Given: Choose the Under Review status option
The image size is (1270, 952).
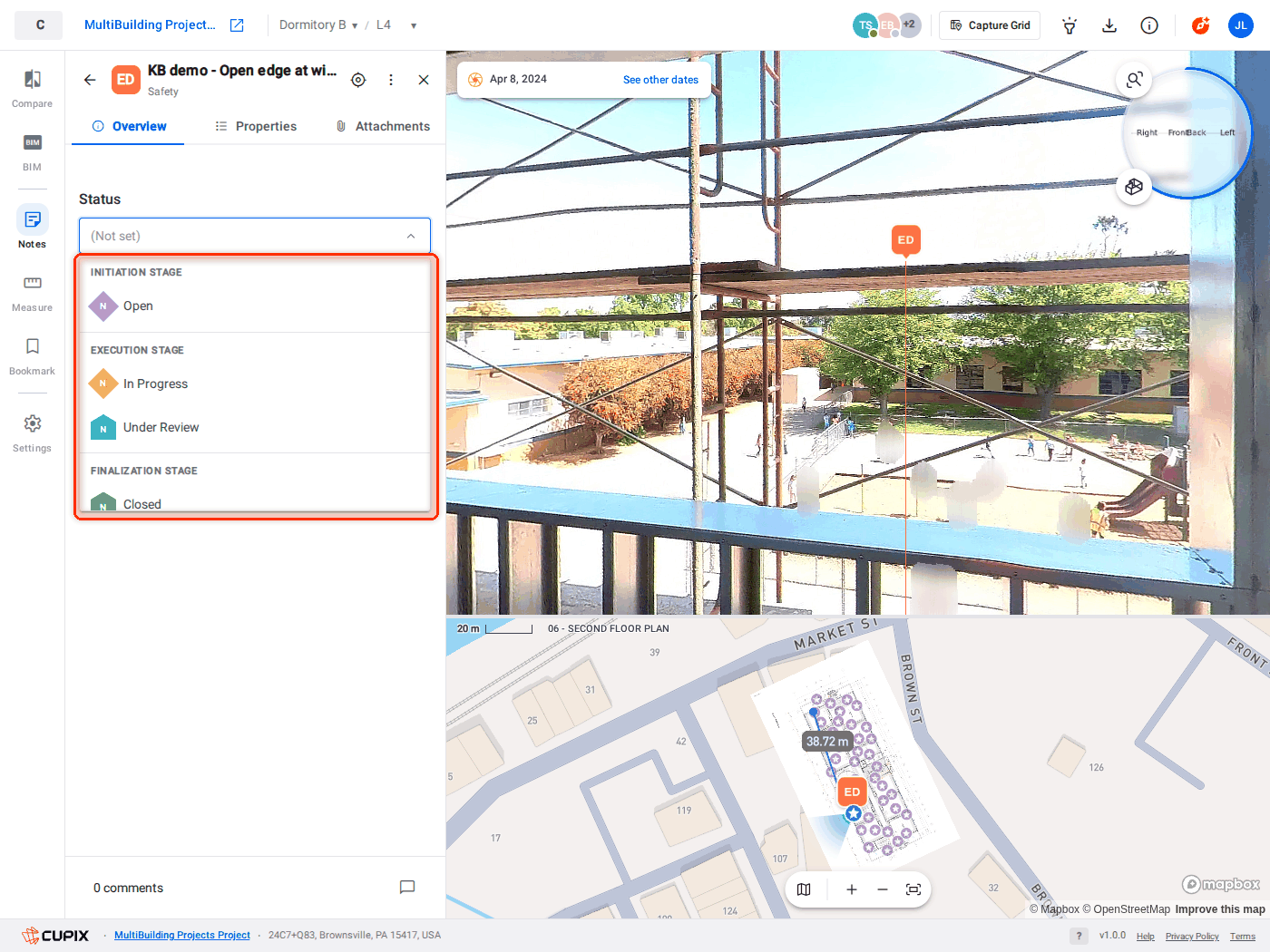Looking at the screenshot, I should pos(255,428).
